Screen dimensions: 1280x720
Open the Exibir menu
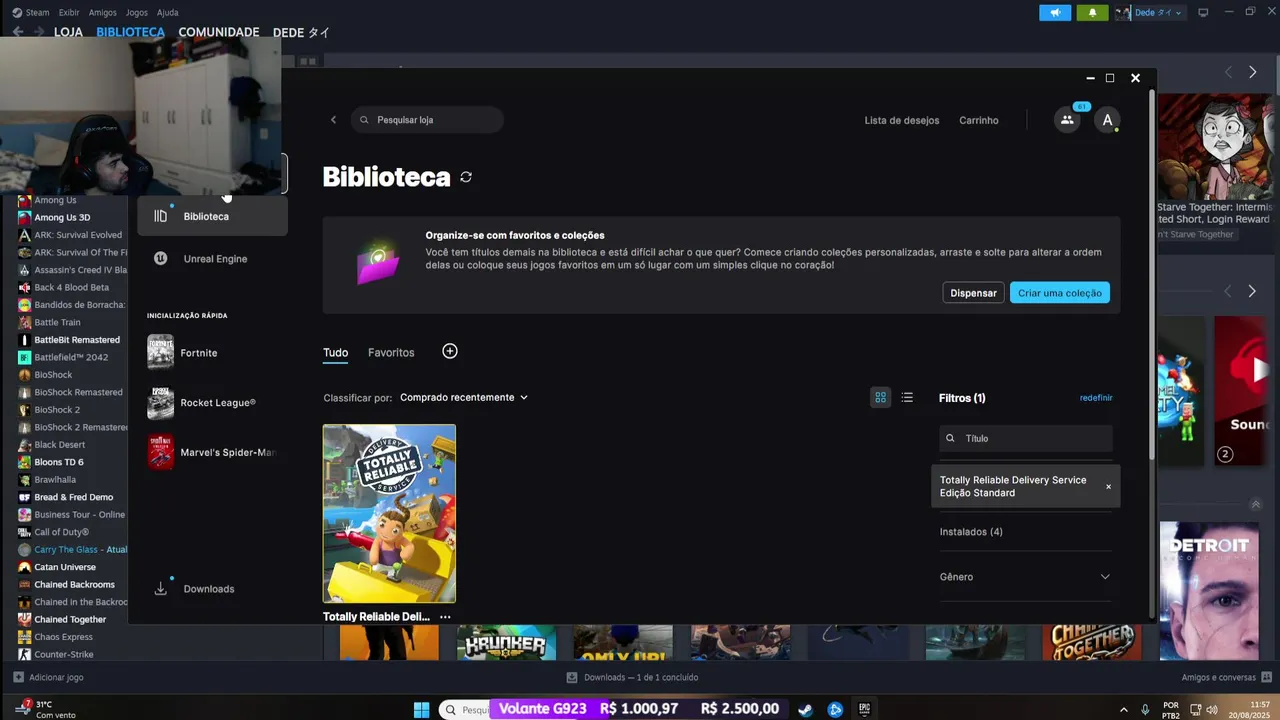point(69,13)
